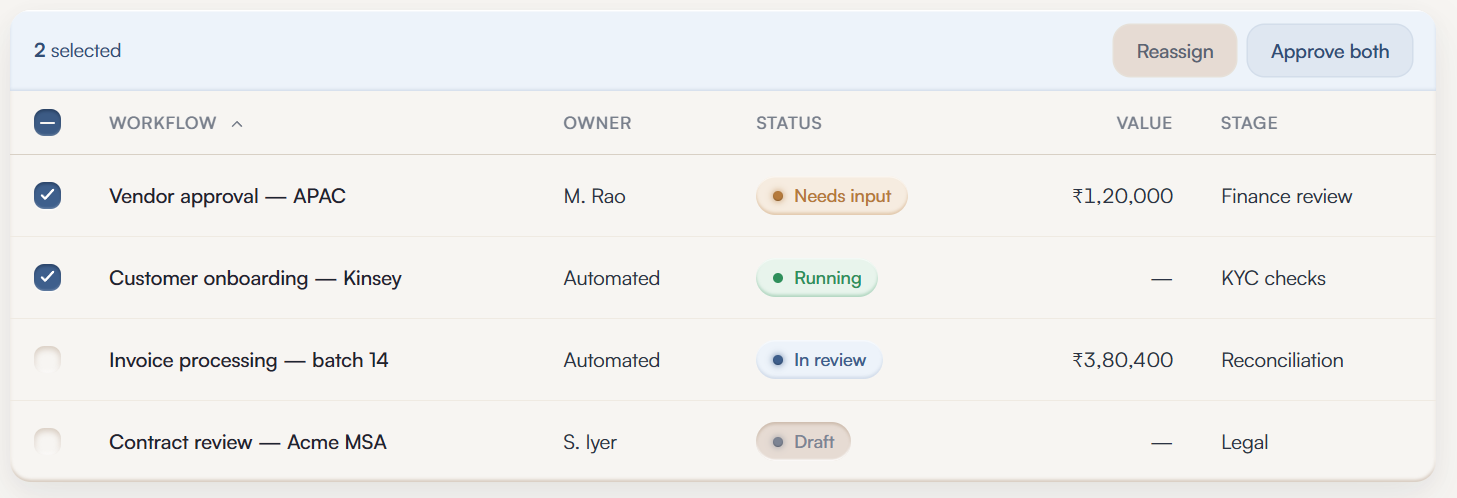Uncheck the Vendor approval — APAC row

(47, 196)
